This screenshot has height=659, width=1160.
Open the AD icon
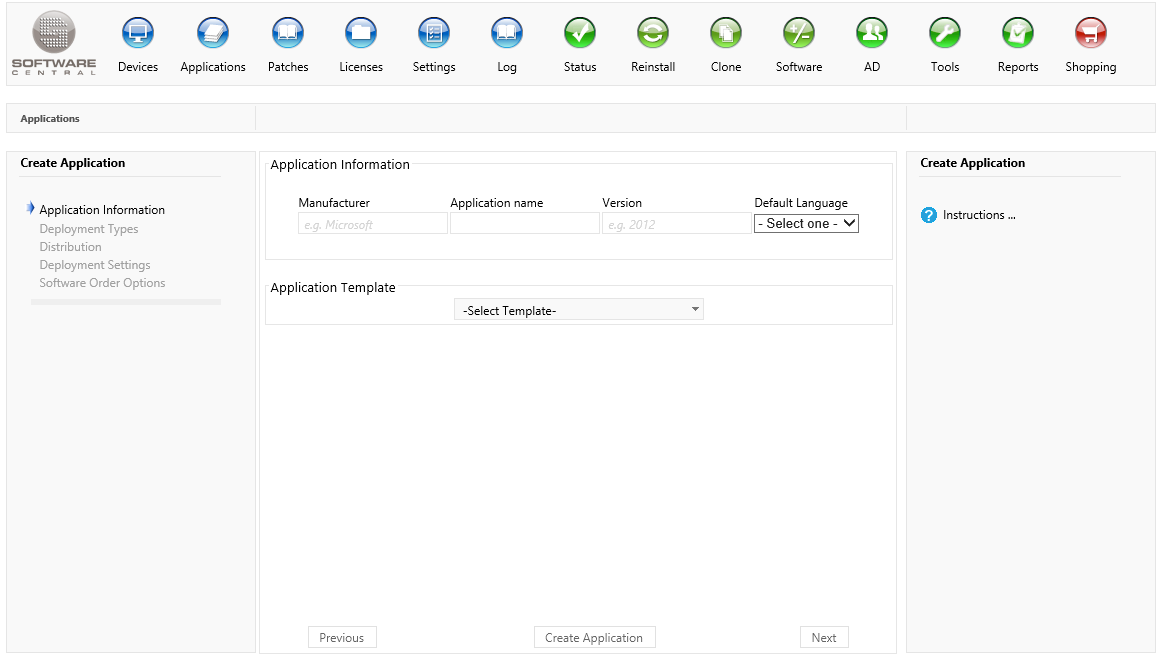pyautogui.click(x=872, y=34)
